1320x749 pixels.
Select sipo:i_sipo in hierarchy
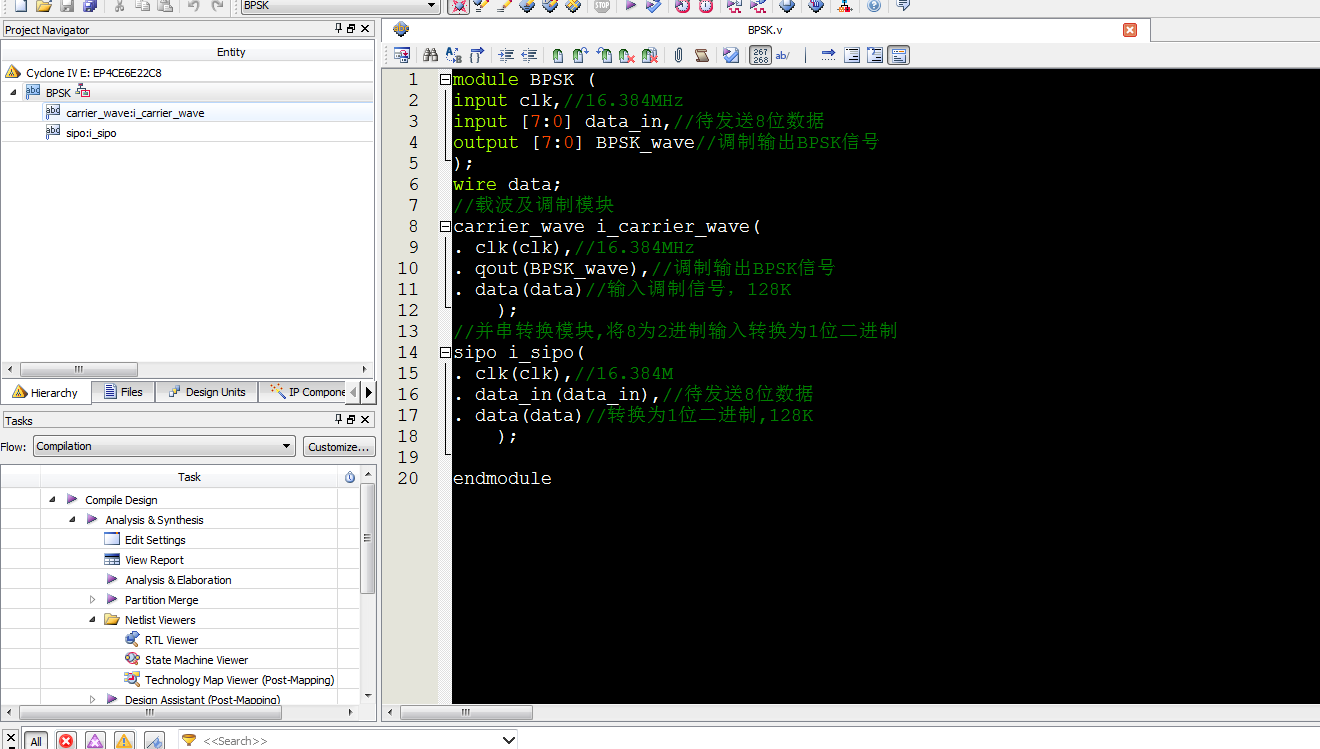(x=91, y=133)
